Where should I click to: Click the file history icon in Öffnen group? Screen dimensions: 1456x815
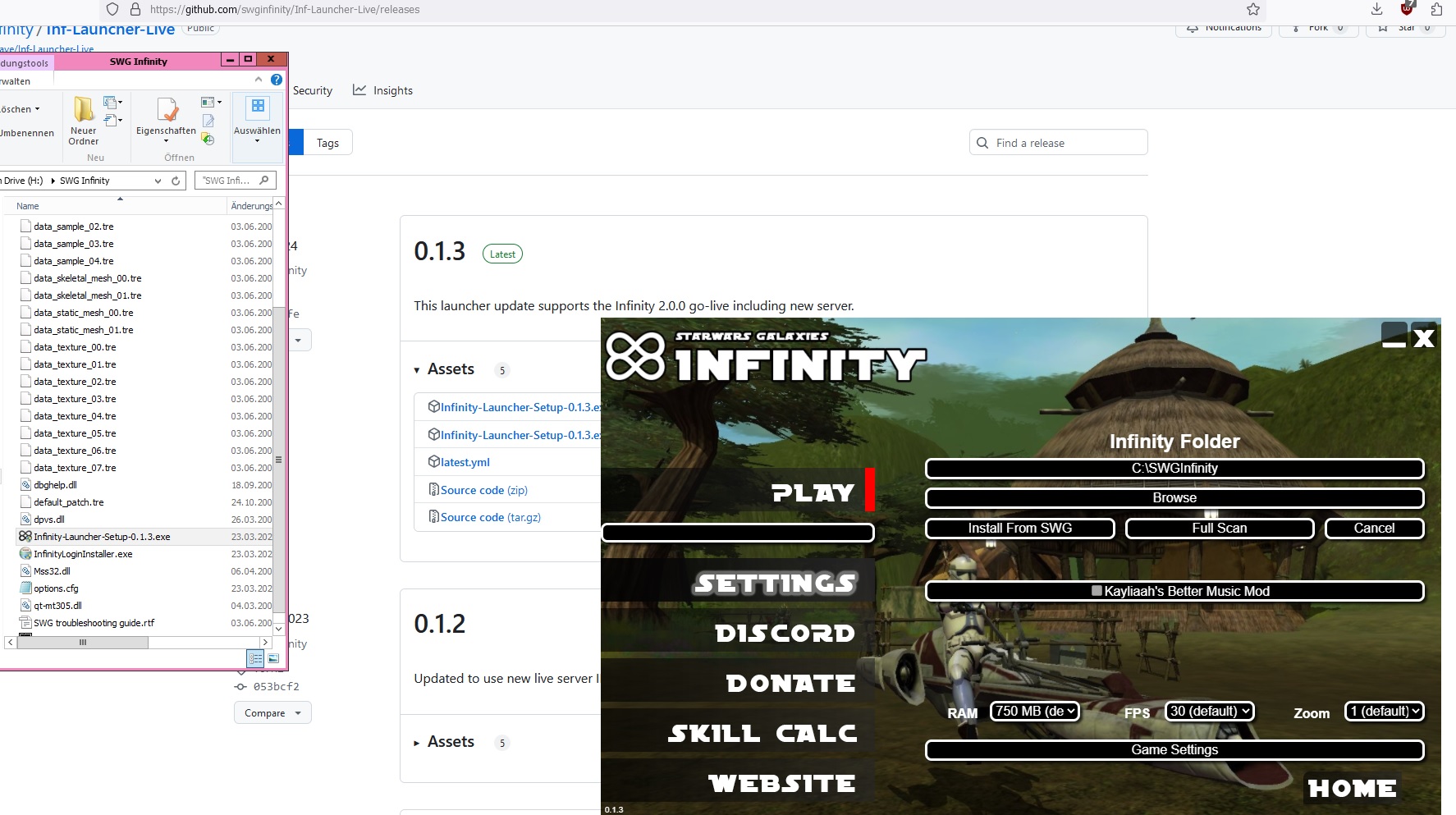pyautogui.click(x=208, y=139)
